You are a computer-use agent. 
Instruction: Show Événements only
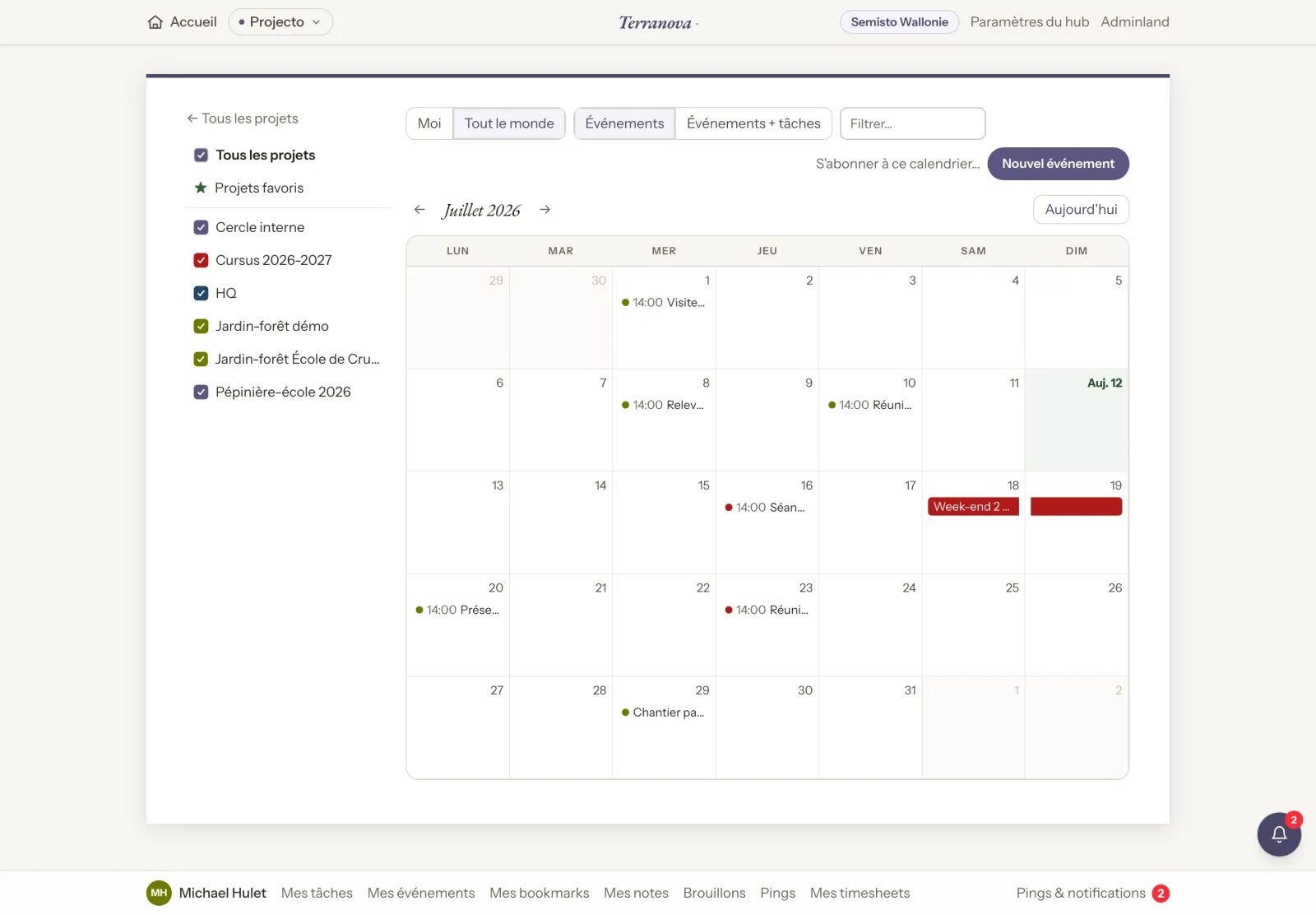(624, 123)
